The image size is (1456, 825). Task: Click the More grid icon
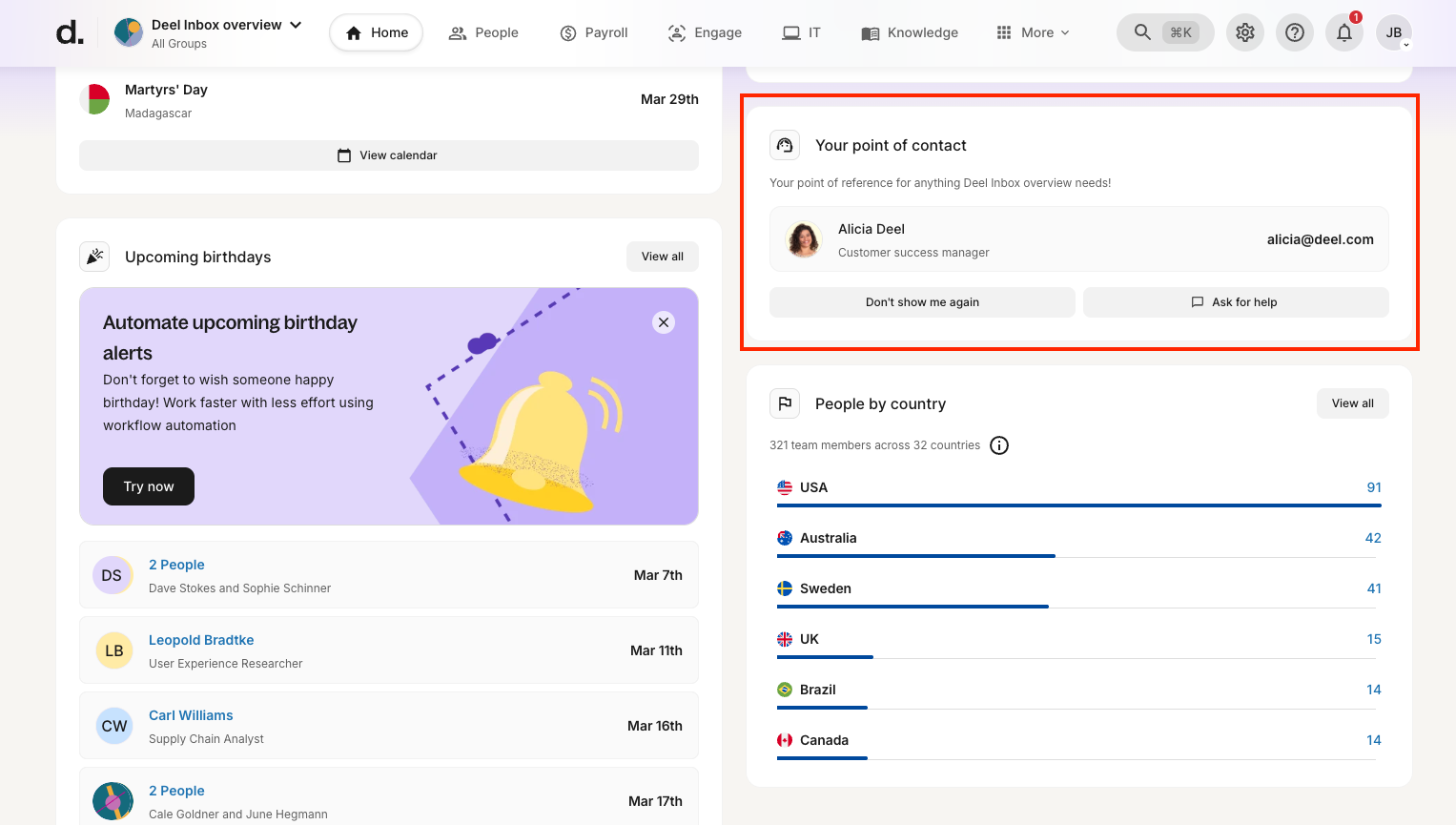(x=1004, y=32)
